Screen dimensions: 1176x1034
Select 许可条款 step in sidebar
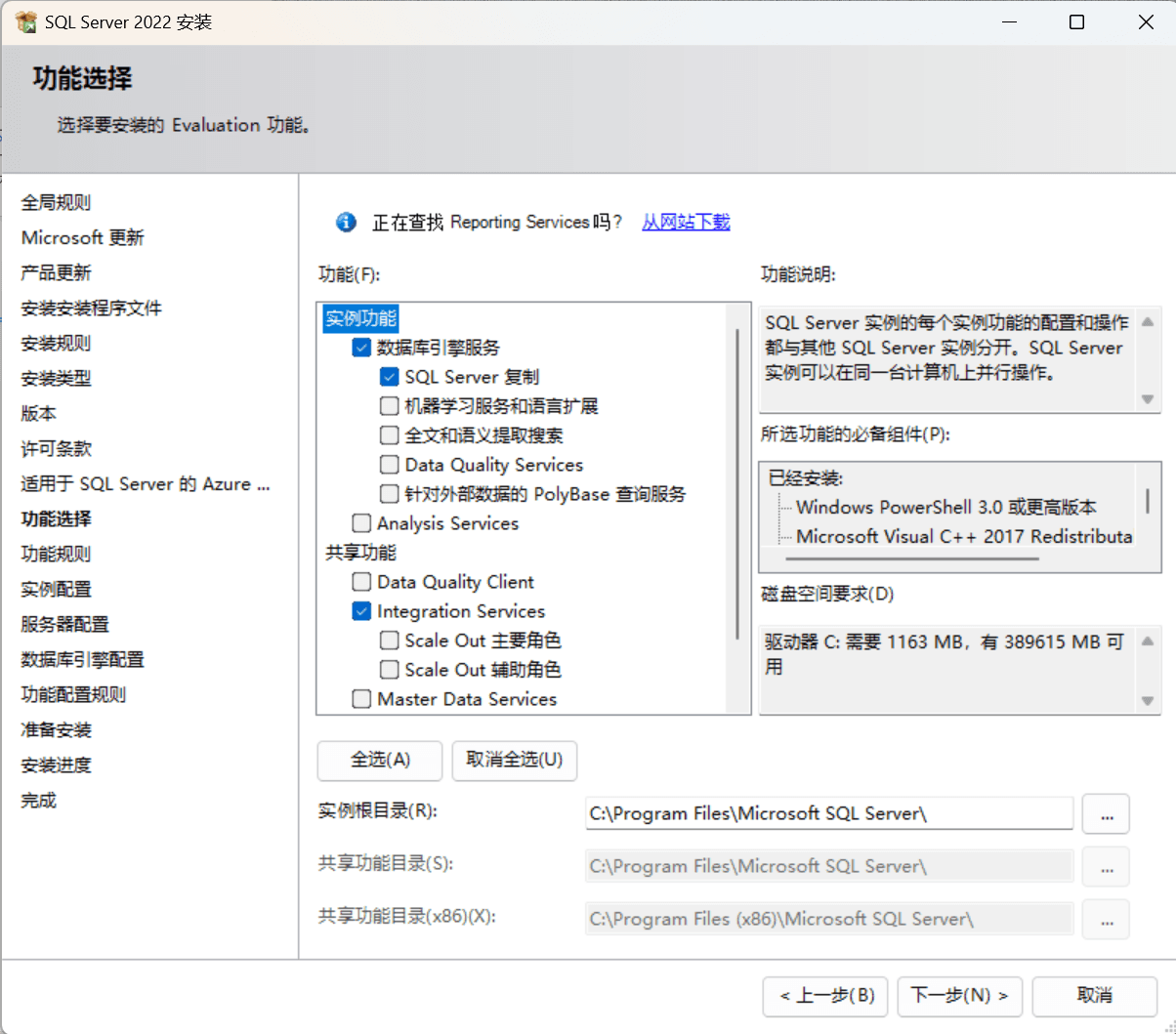[x=56, y=449]
